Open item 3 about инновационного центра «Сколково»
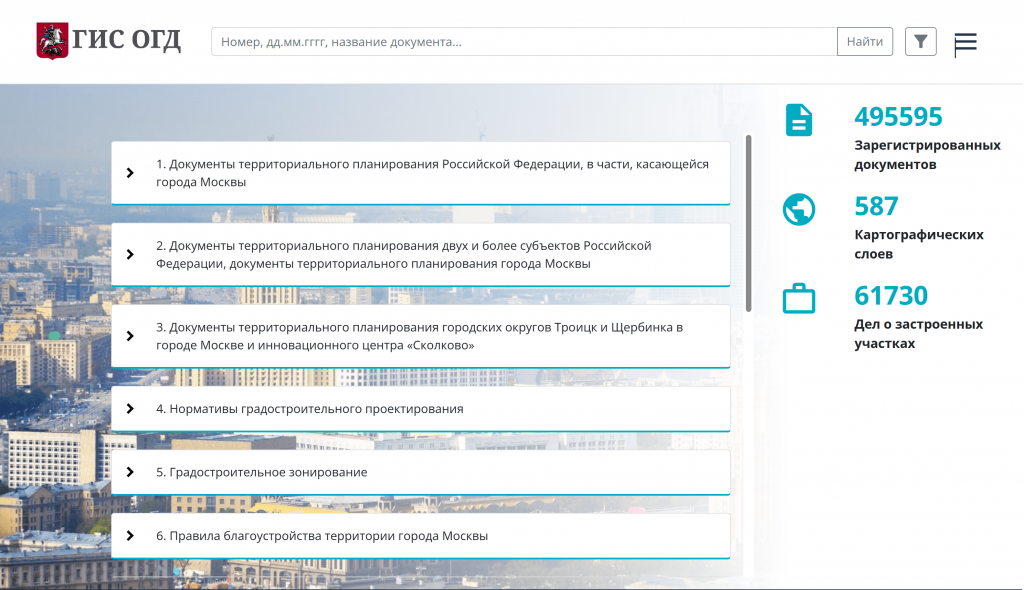 pyautogui.click(x=419, y=336)
